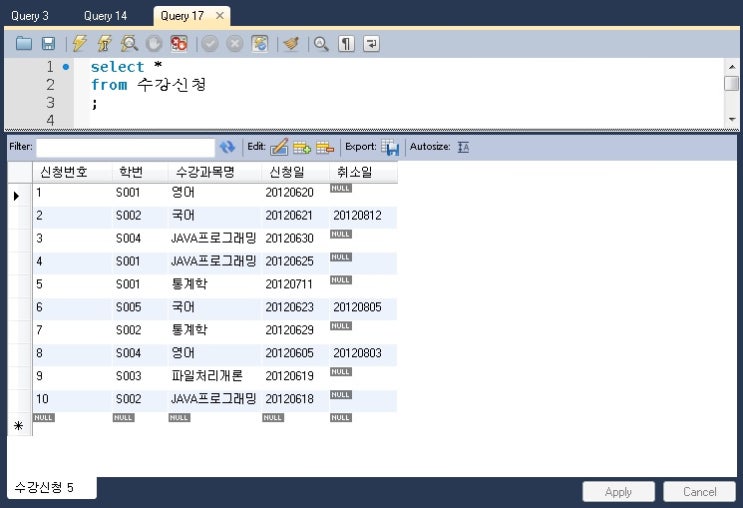Switch to the Query 3 tab
Screen dimensions: 743x508
pos(30,16)
